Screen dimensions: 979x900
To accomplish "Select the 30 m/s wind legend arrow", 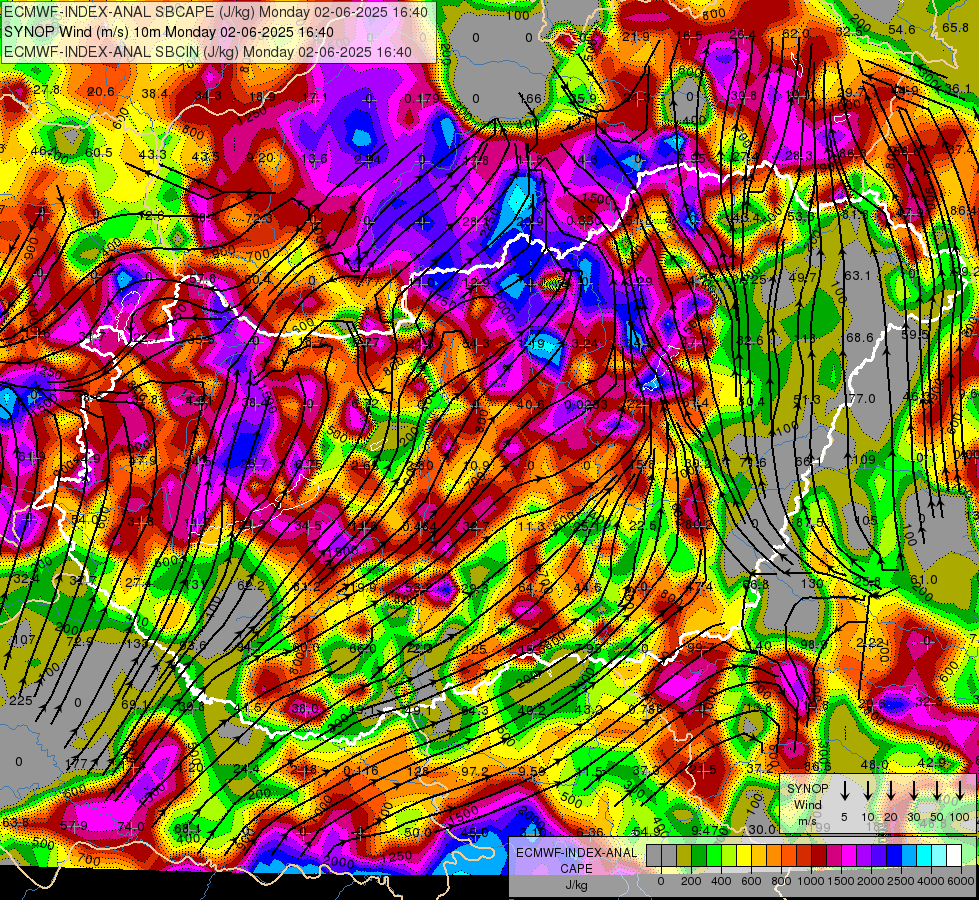I will coord(914,790).
